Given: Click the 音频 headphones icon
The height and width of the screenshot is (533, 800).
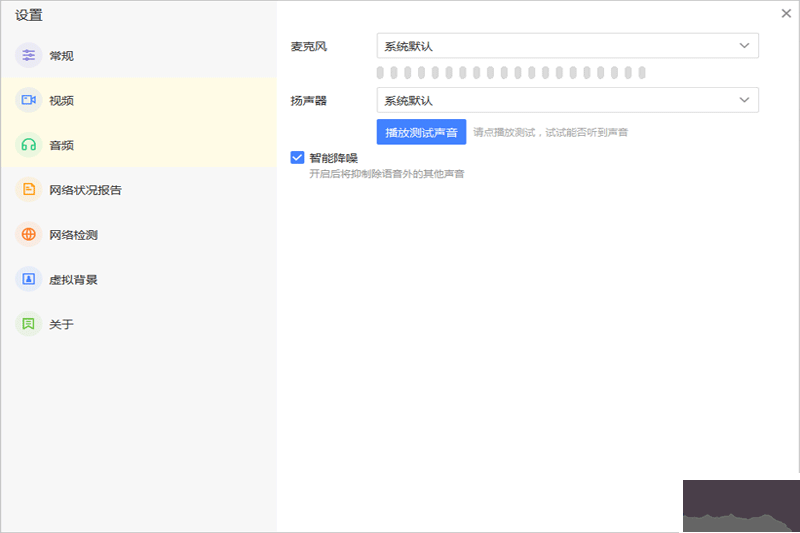Looking at the screenshot, I should (29, 145).
